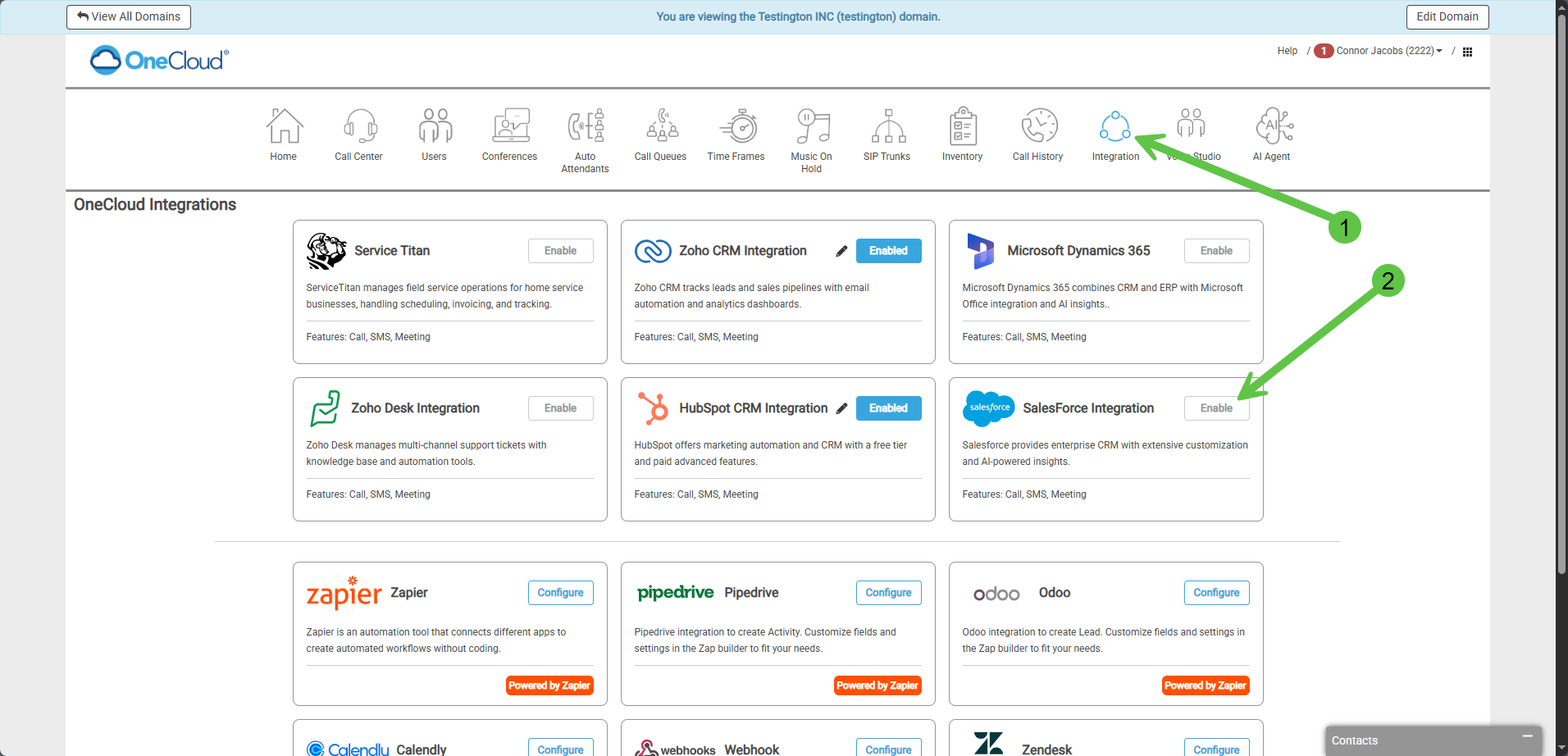The width and height of the screenshot is (1568, 756).
Task: Go to the Call Queues icon
Action: coord(661,127)
